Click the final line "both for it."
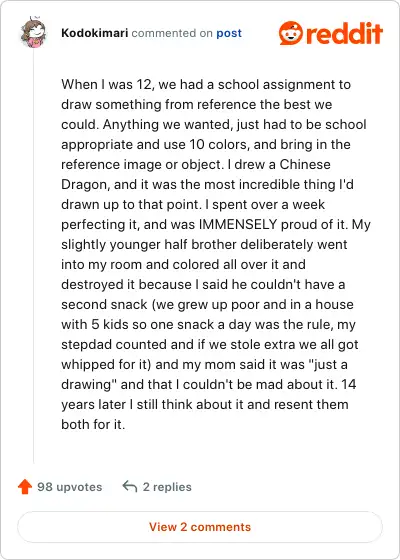Viewport: 400px width, 560px height. tap(93, 424)
